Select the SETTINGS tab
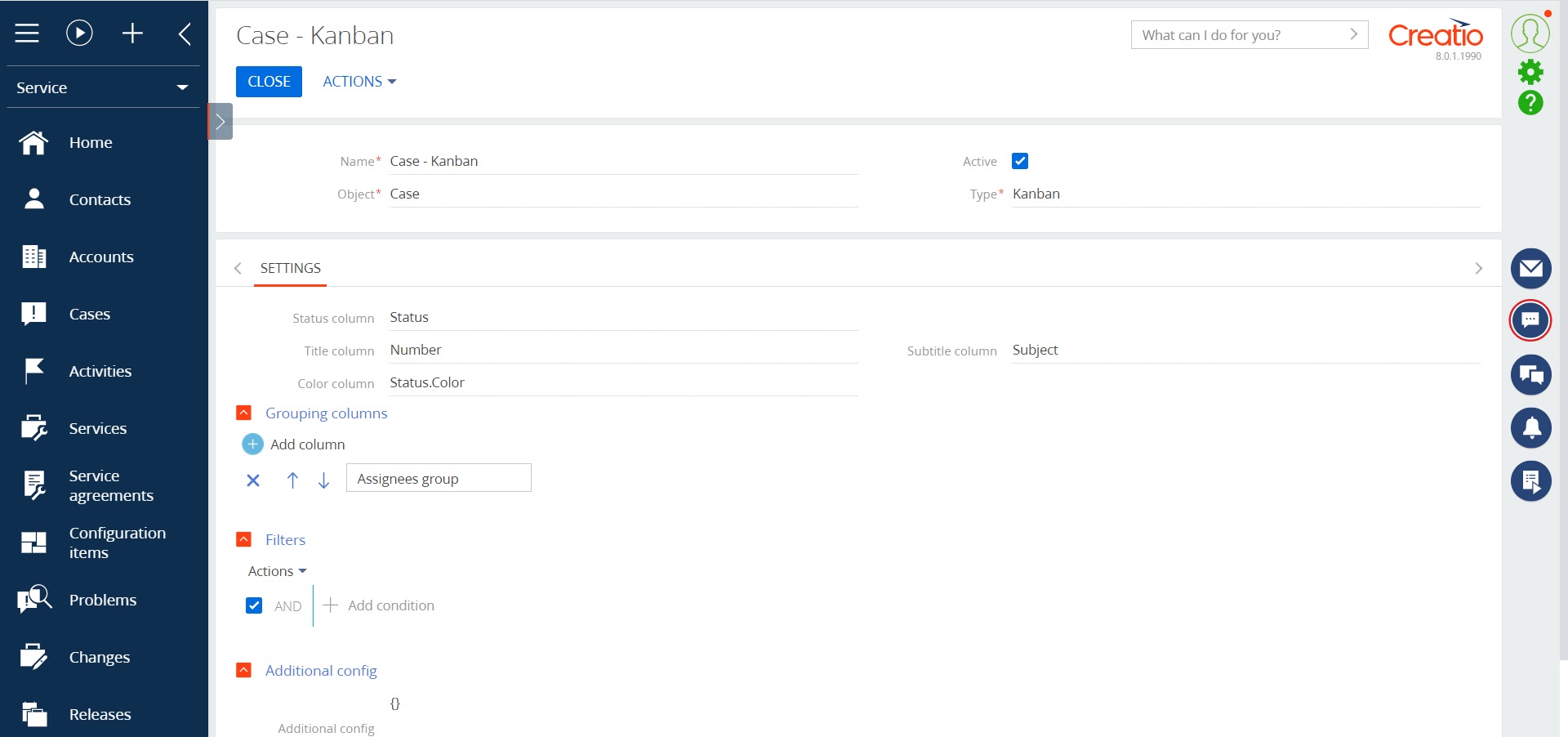The width and height of the screenshot is (1568, 737). [x=290, y=268]
